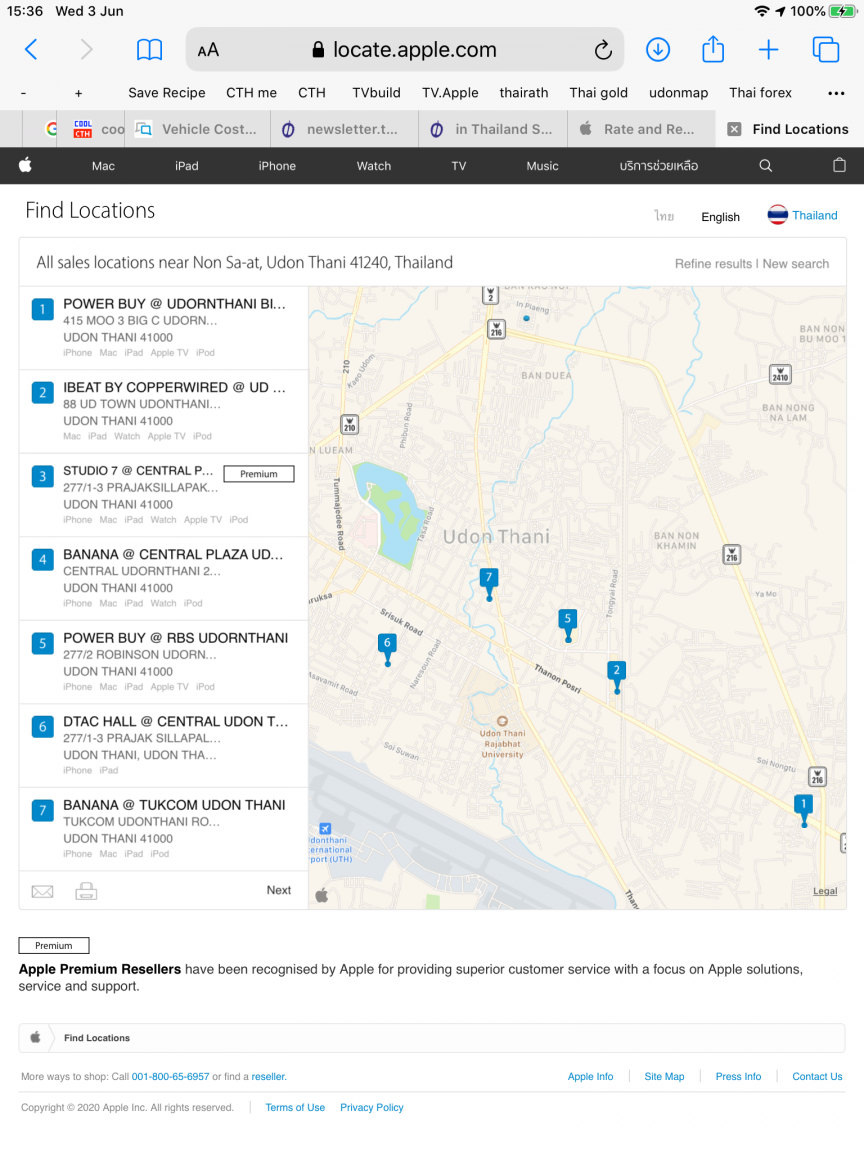Click the Thailand country link
Image resolution: width=864 pixels, height=1152 pixels.
click(815, 215)
